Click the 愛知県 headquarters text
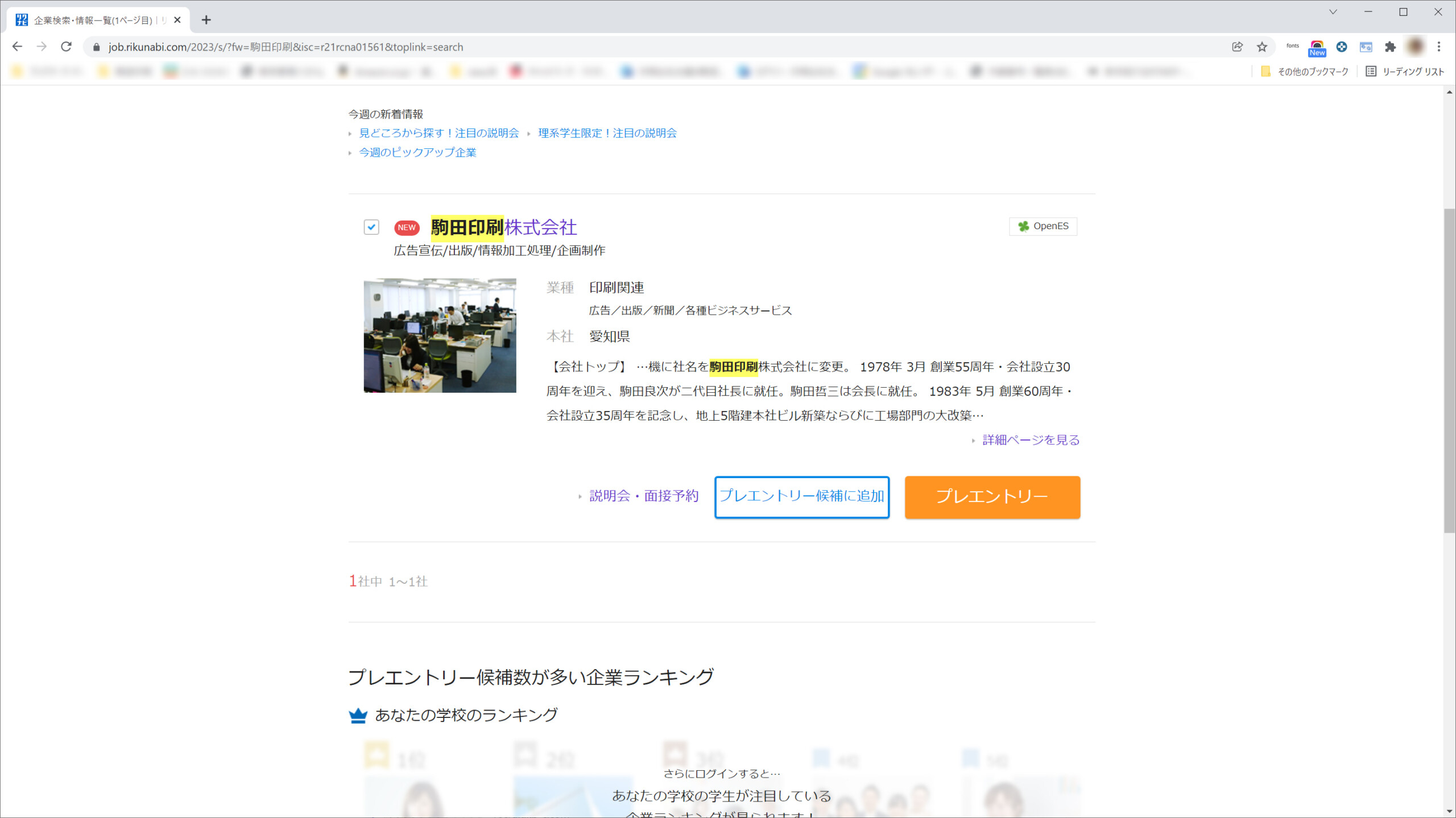 (x=609, y=337)
